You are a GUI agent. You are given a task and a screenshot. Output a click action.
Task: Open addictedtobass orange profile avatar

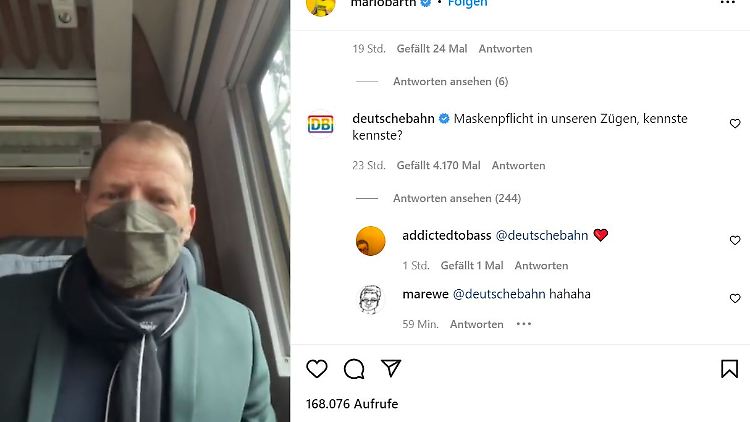(x=371, y=241)
